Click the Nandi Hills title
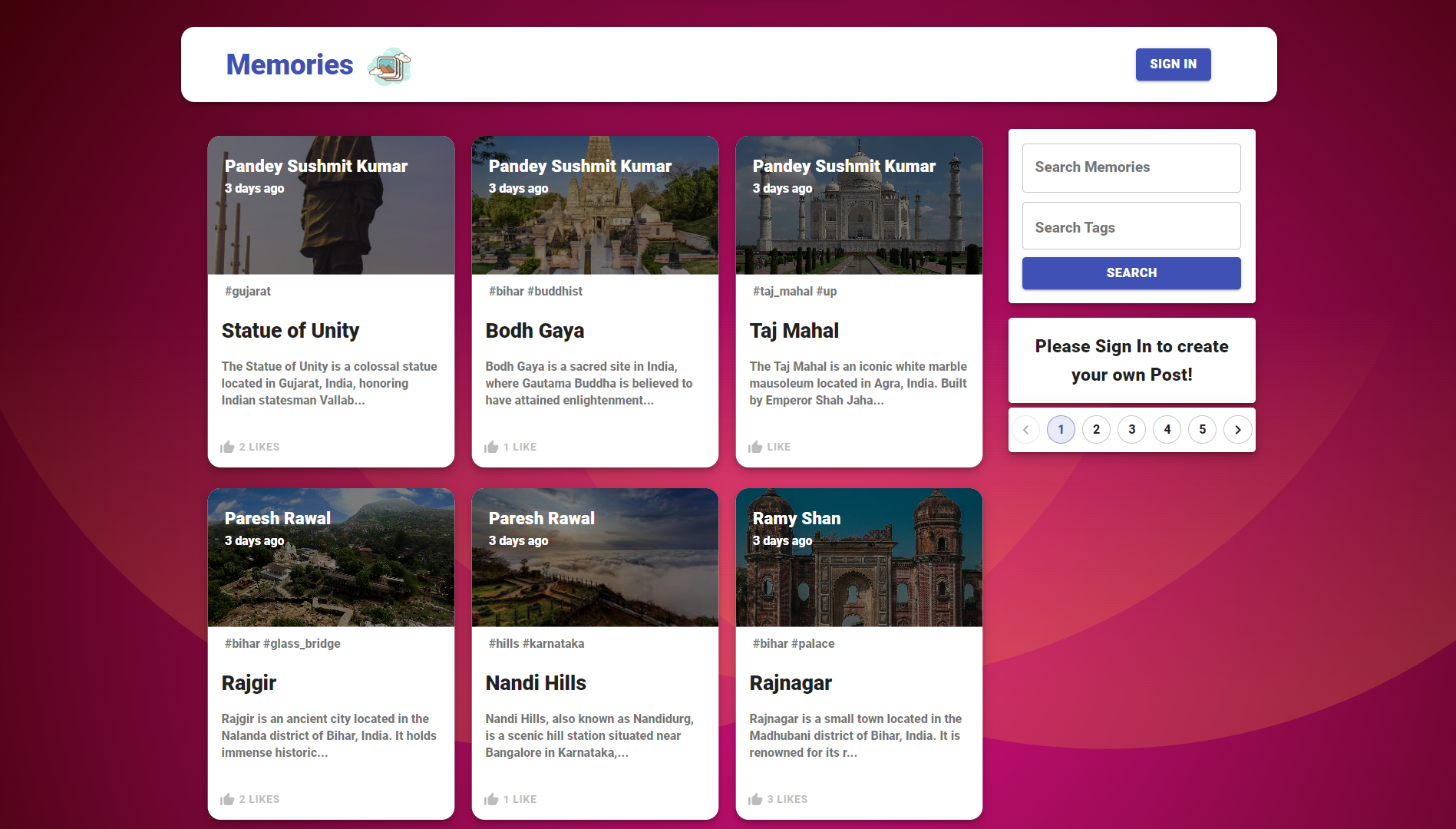 point(536,683)
